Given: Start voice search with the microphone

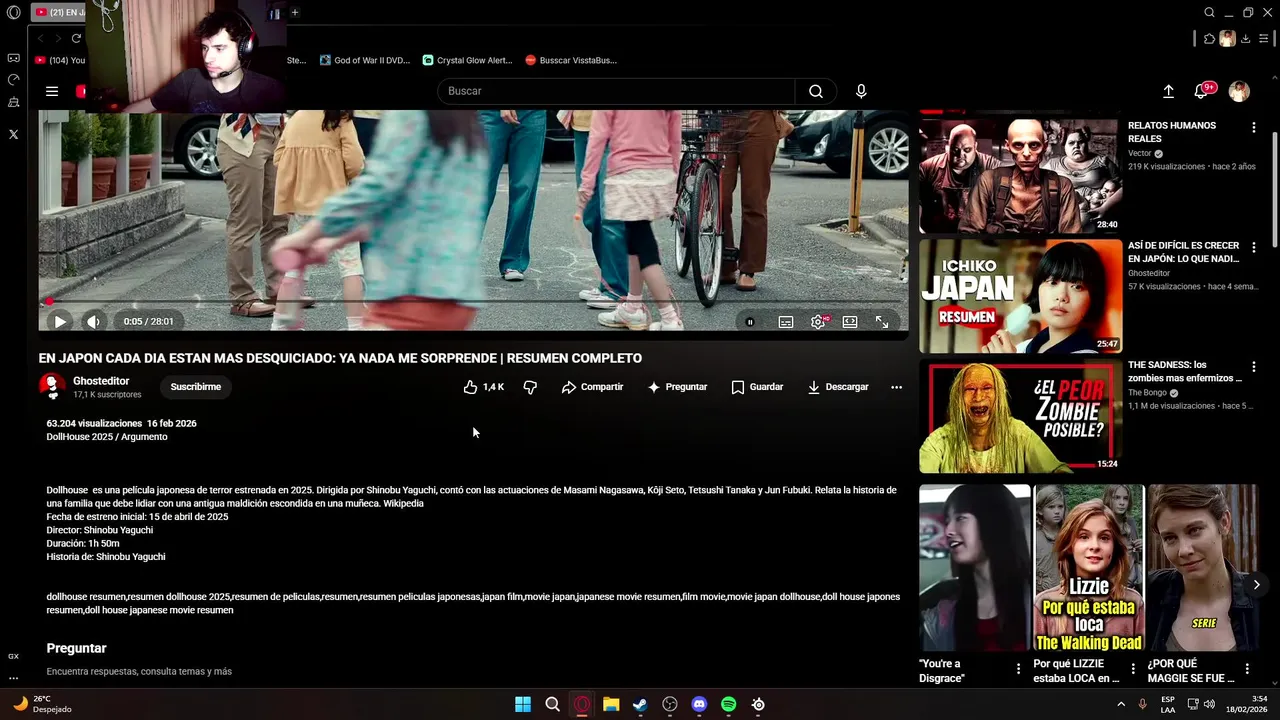Looking at the screenshot, I should click(x=861, y=91).
